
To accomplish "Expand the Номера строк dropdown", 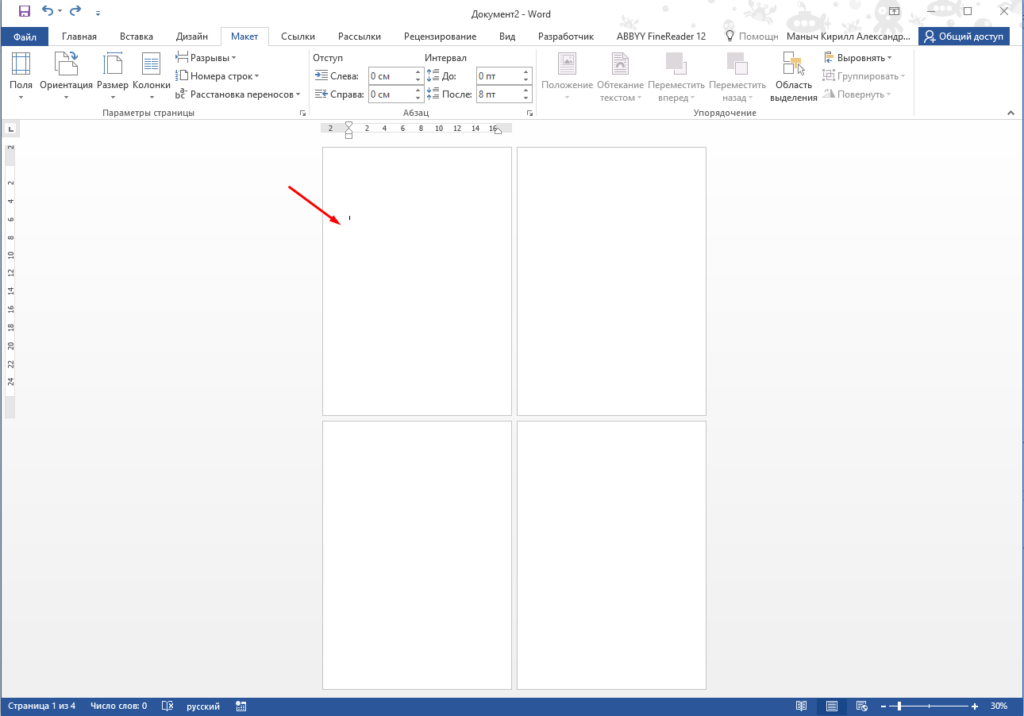I will 217,76.
